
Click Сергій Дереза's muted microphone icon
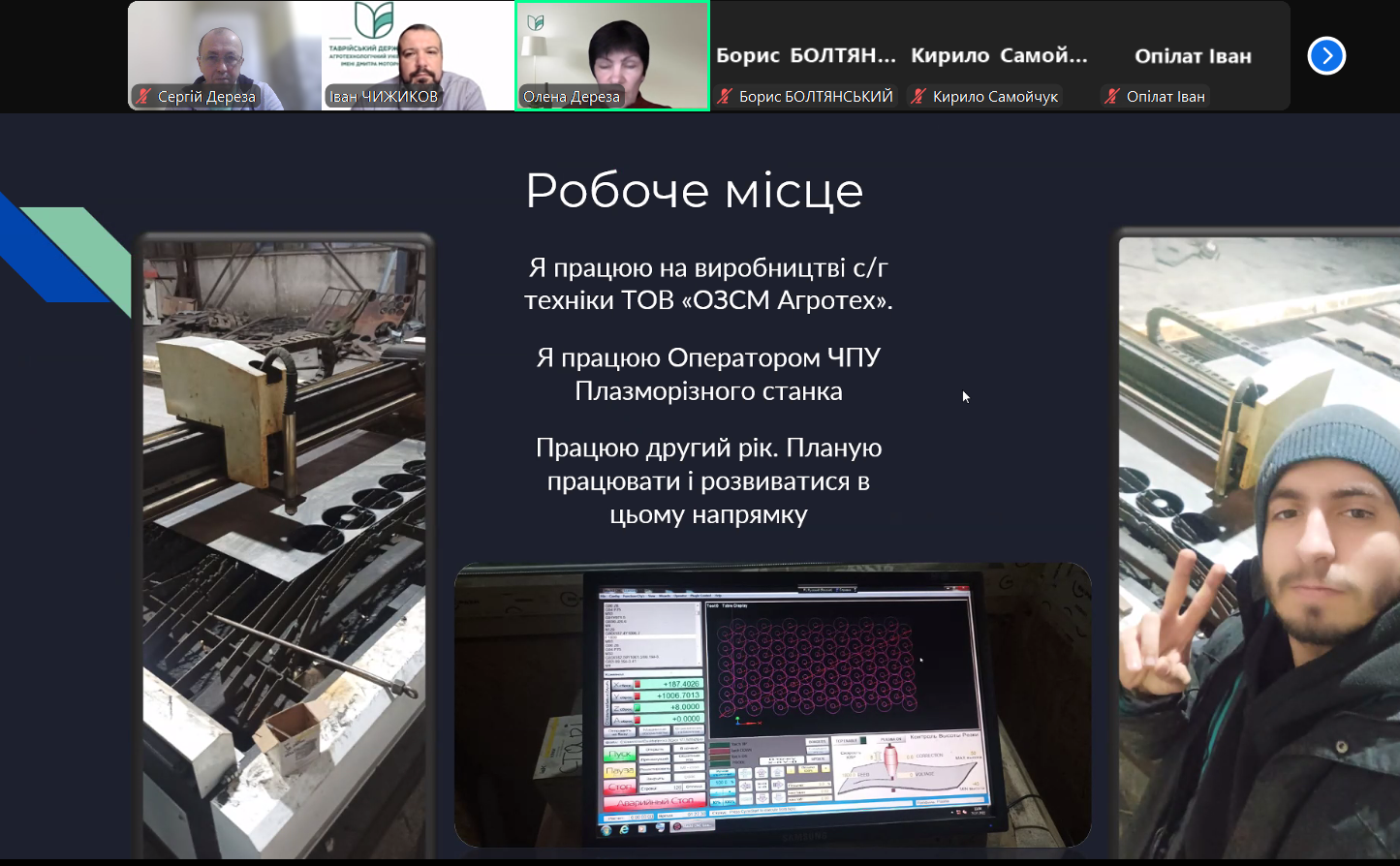(144, 97)
